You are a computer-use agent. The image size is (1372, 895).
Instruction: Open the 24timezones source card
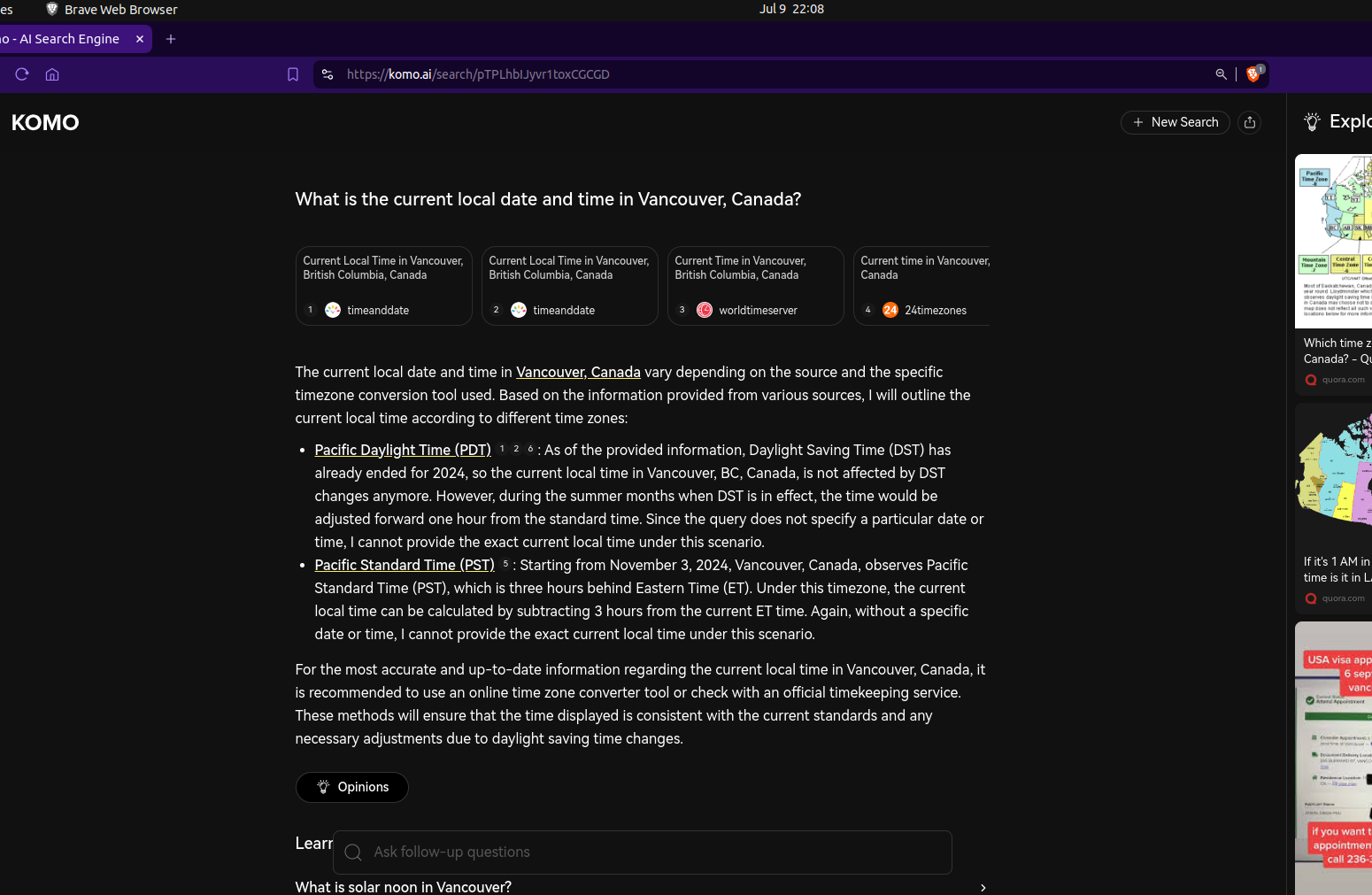(x=921, y=286)
